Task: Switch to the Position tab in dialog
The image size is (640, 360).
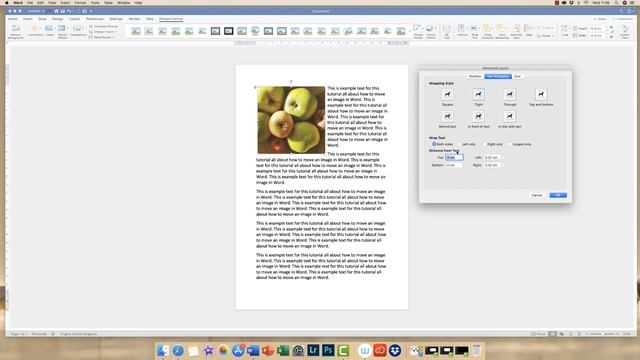Action: [x=475, y=76]
